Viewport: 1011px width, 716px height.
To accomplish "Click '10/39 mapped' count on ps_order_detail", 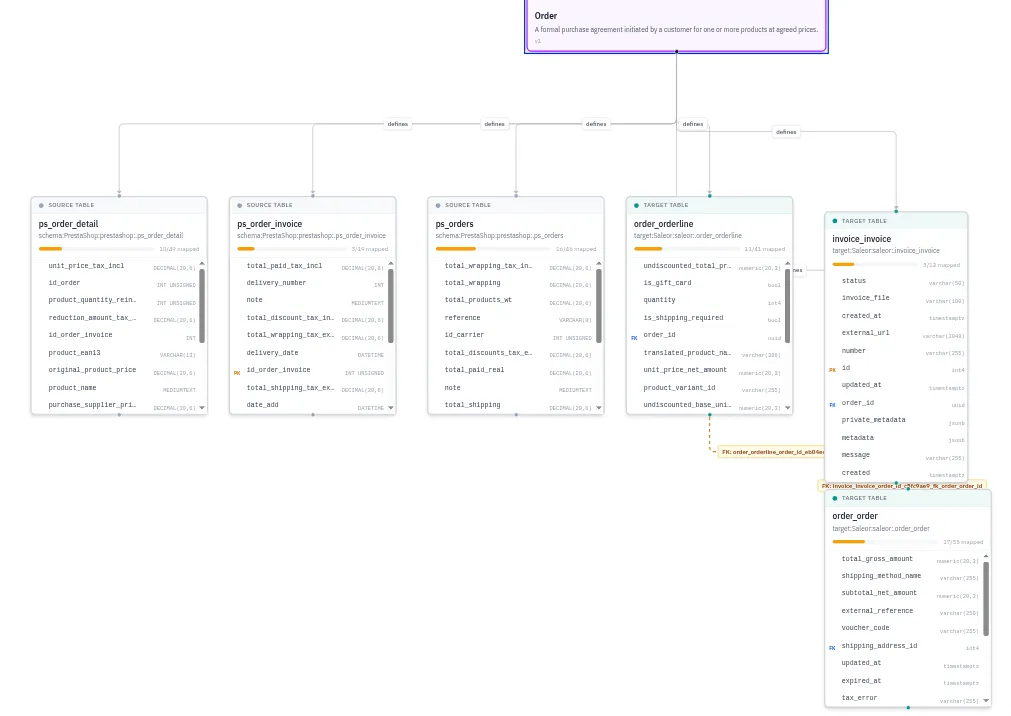I will point(179,250).
